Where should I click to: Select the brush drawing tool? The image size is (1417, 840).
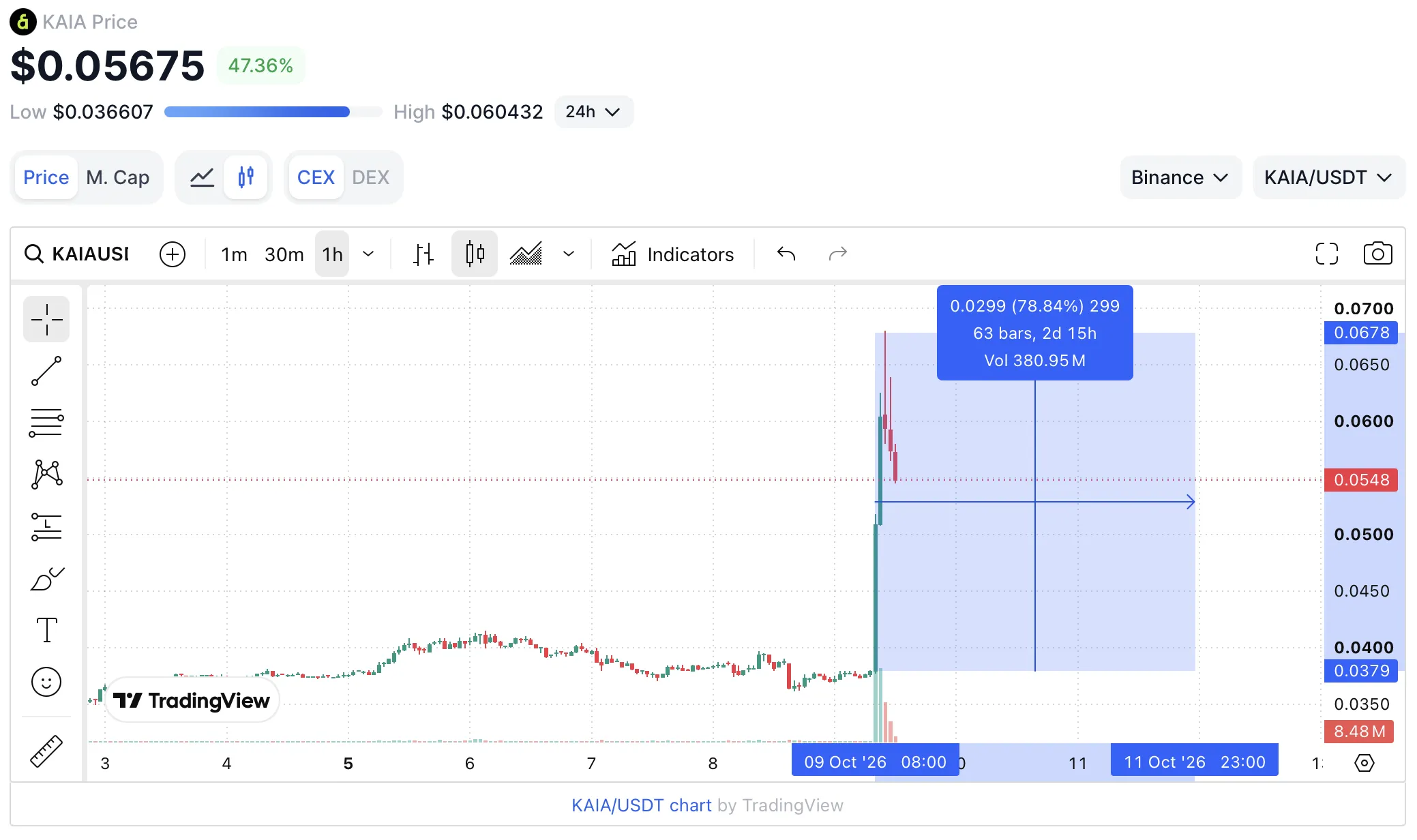click(46, 579)
